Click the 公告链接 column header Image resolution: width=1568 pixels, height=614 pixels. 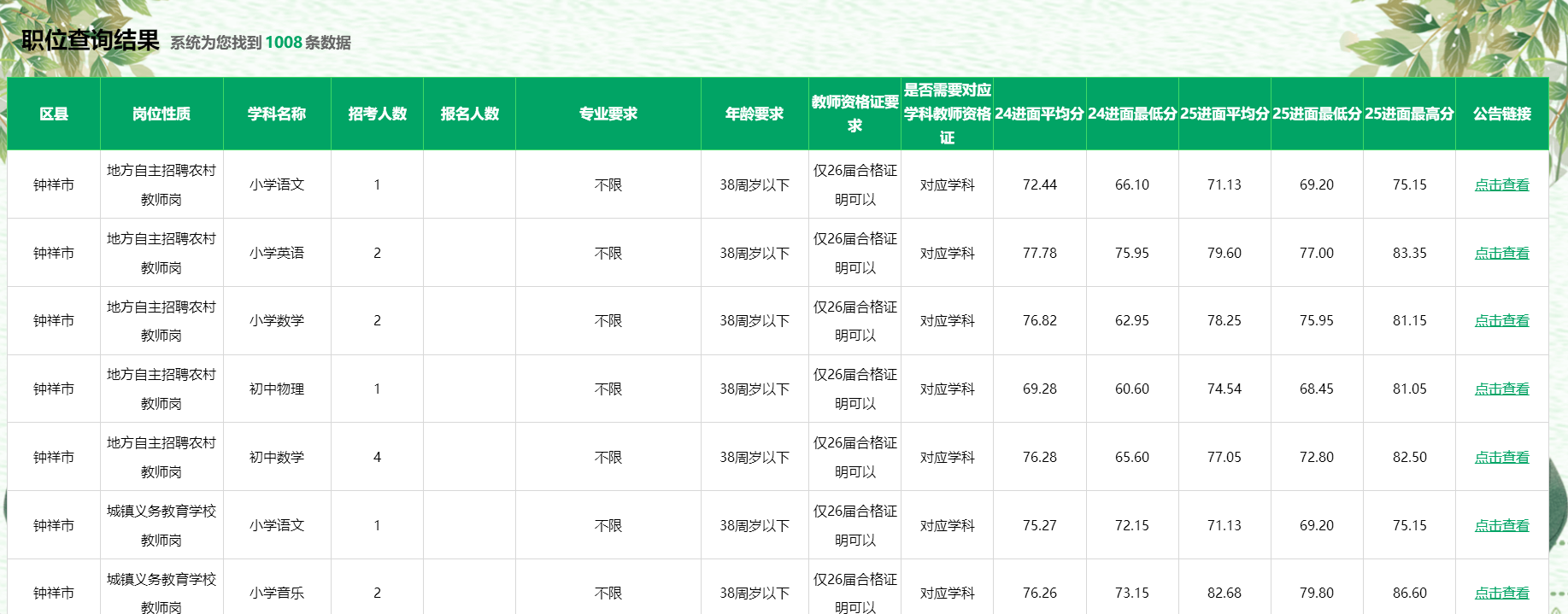(x=1501, y=114)
